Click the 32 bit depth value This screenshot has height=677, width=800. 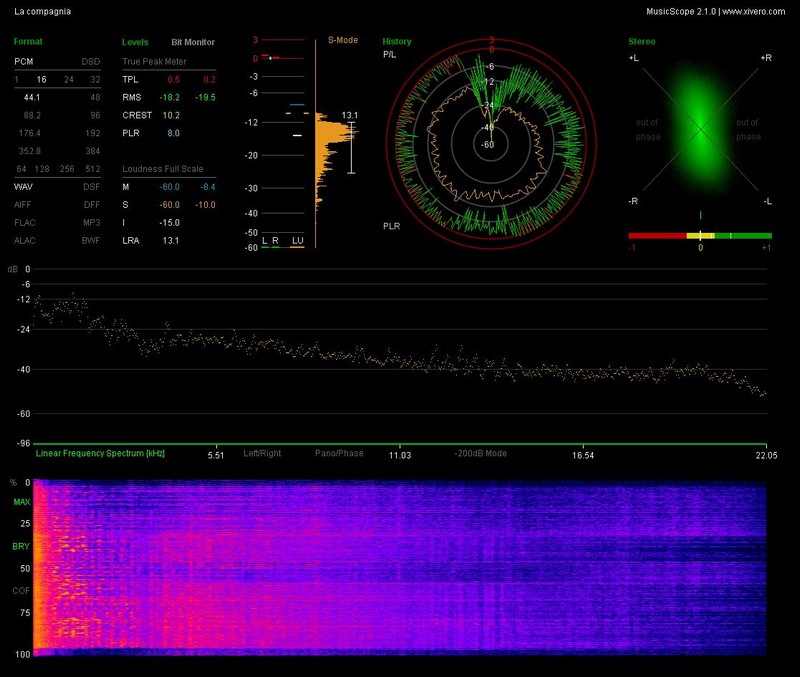tap(95, 80)
